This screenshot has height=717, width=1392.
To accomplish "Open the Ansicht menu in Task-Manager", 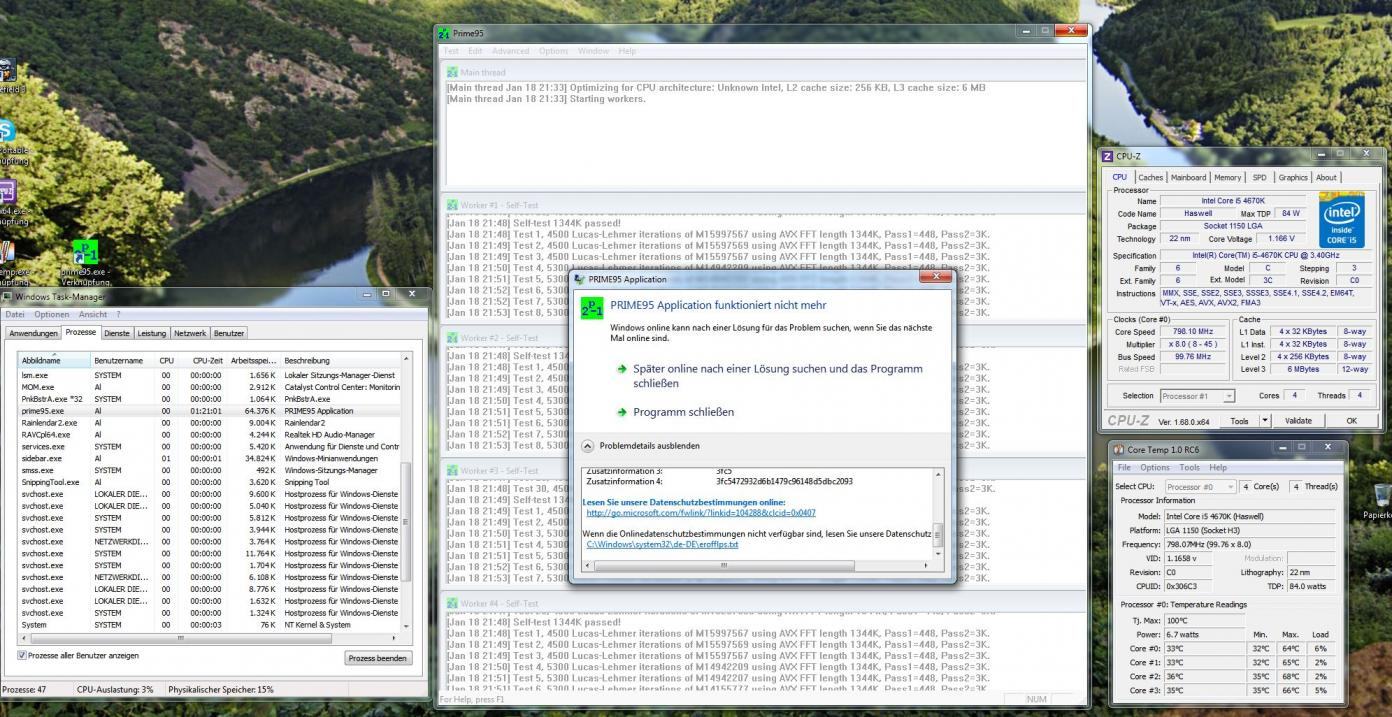I will click(93, 315).
